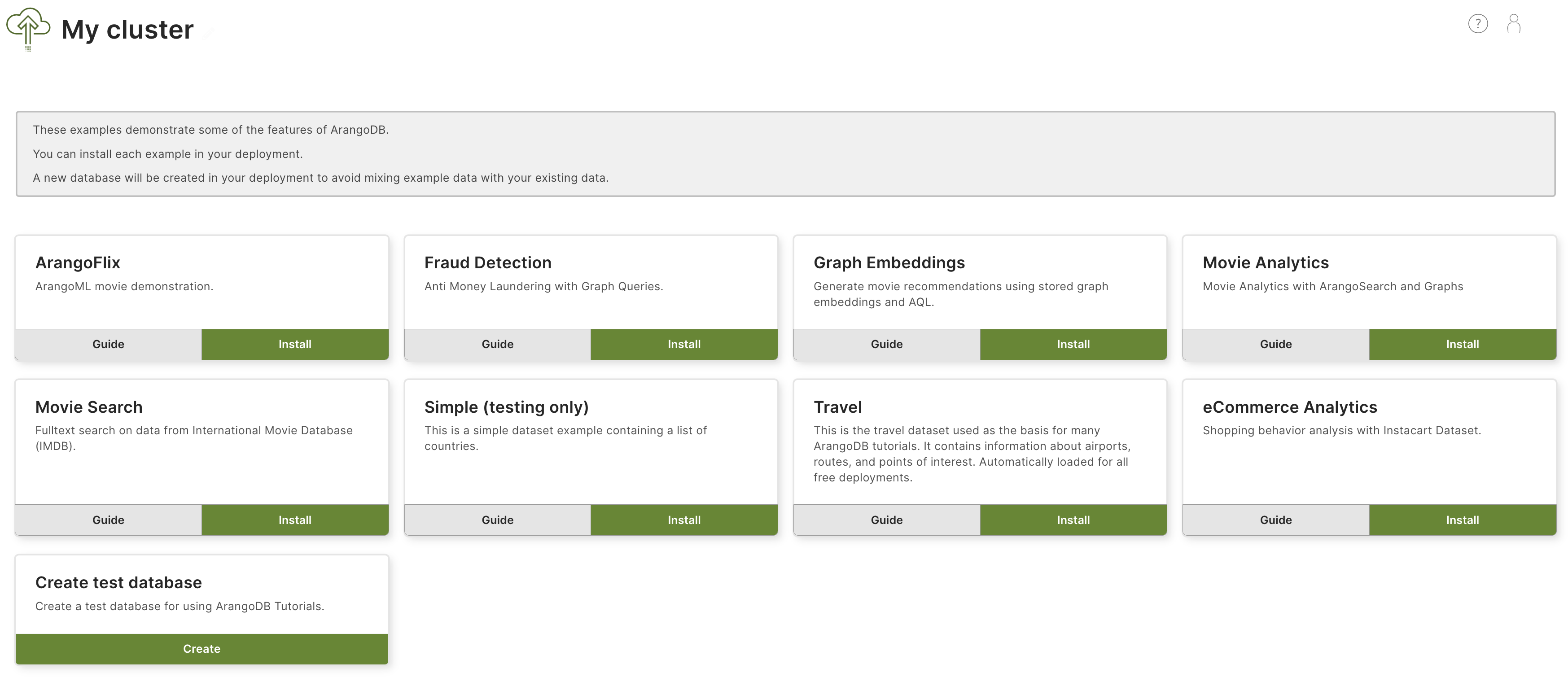Open the eCommerce Analytics guide
Image resolution: width=1568 pixels, height=699 pixels.
coord(1276,520)
